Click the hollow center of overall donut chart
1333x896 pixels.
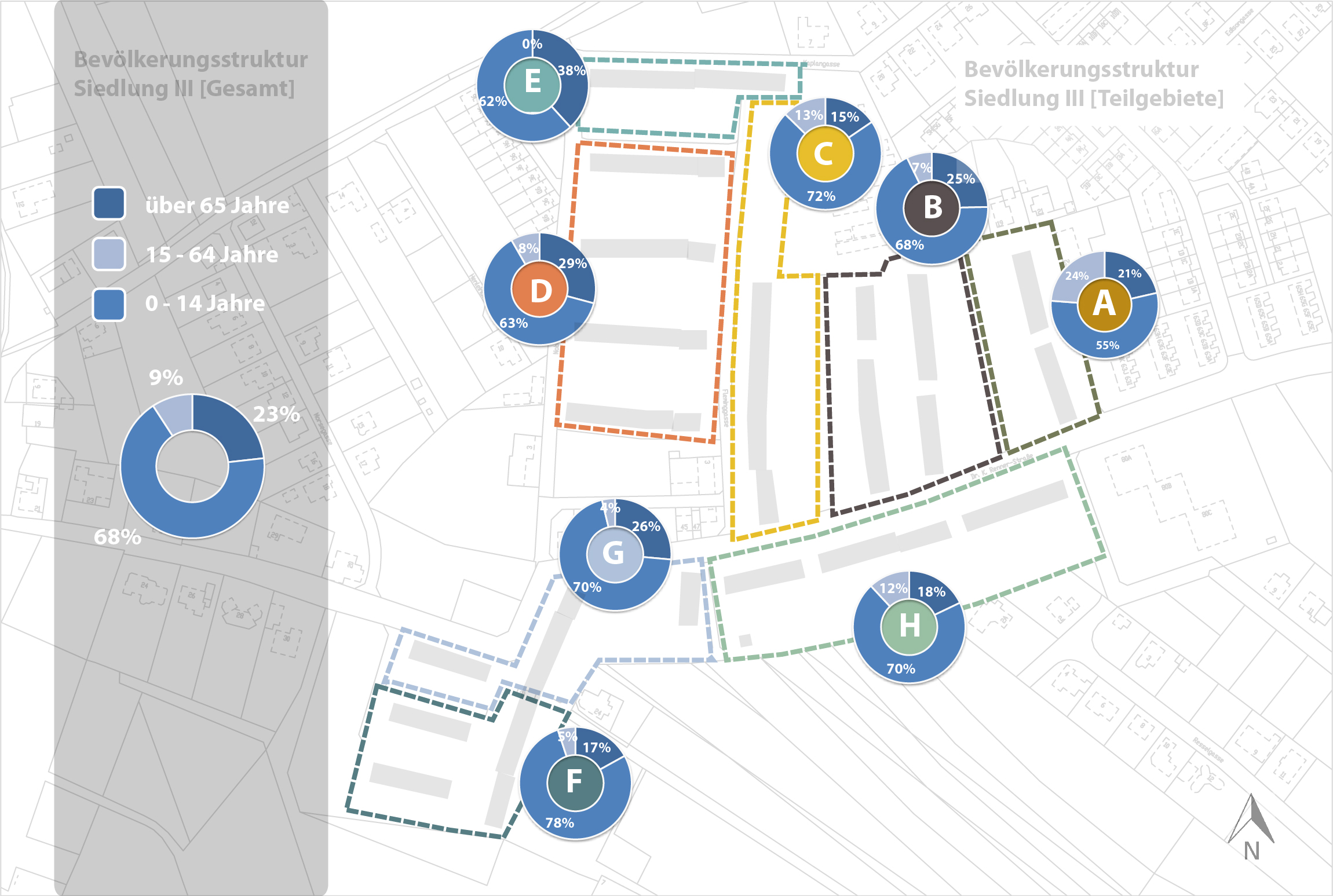(192, 466)
